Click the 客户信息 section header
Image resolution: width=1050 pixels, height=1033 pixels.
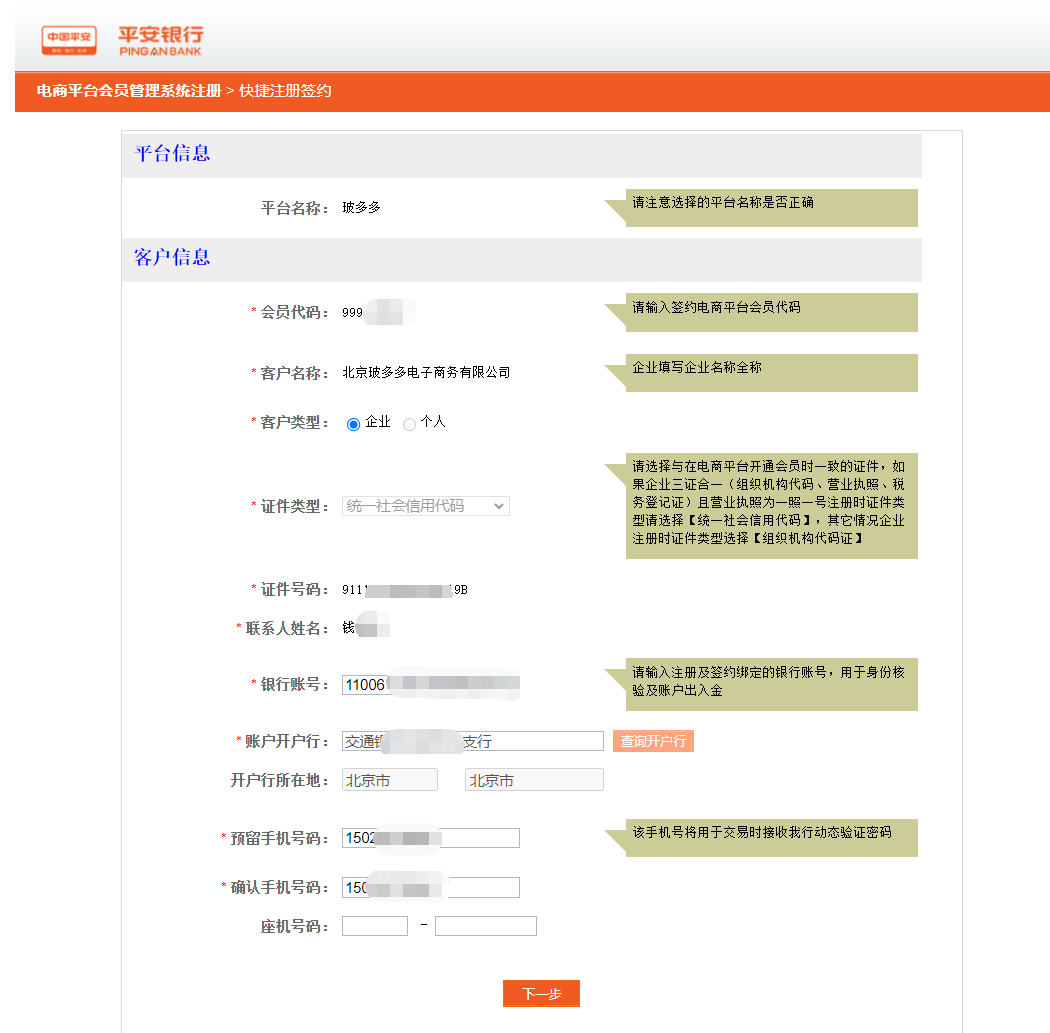coord(172,258)
